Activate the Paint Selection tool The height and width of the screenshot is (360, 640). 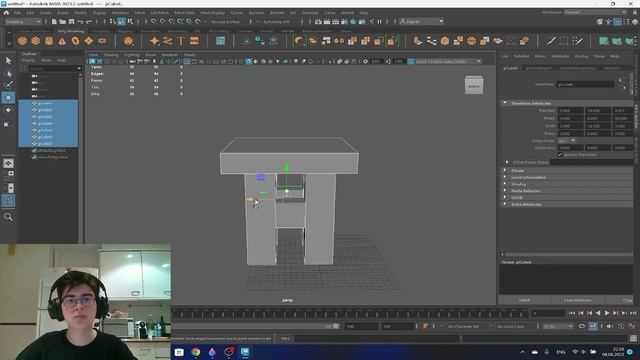pyautogui.click(x=8, y=85)
